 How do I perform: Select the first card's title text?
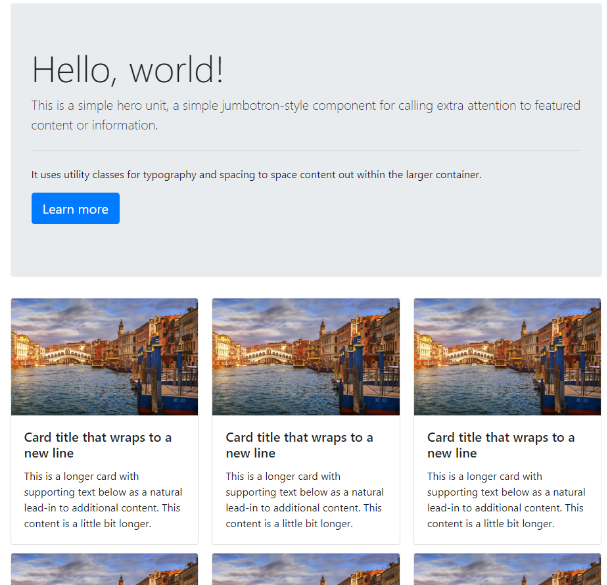point(98,445)
